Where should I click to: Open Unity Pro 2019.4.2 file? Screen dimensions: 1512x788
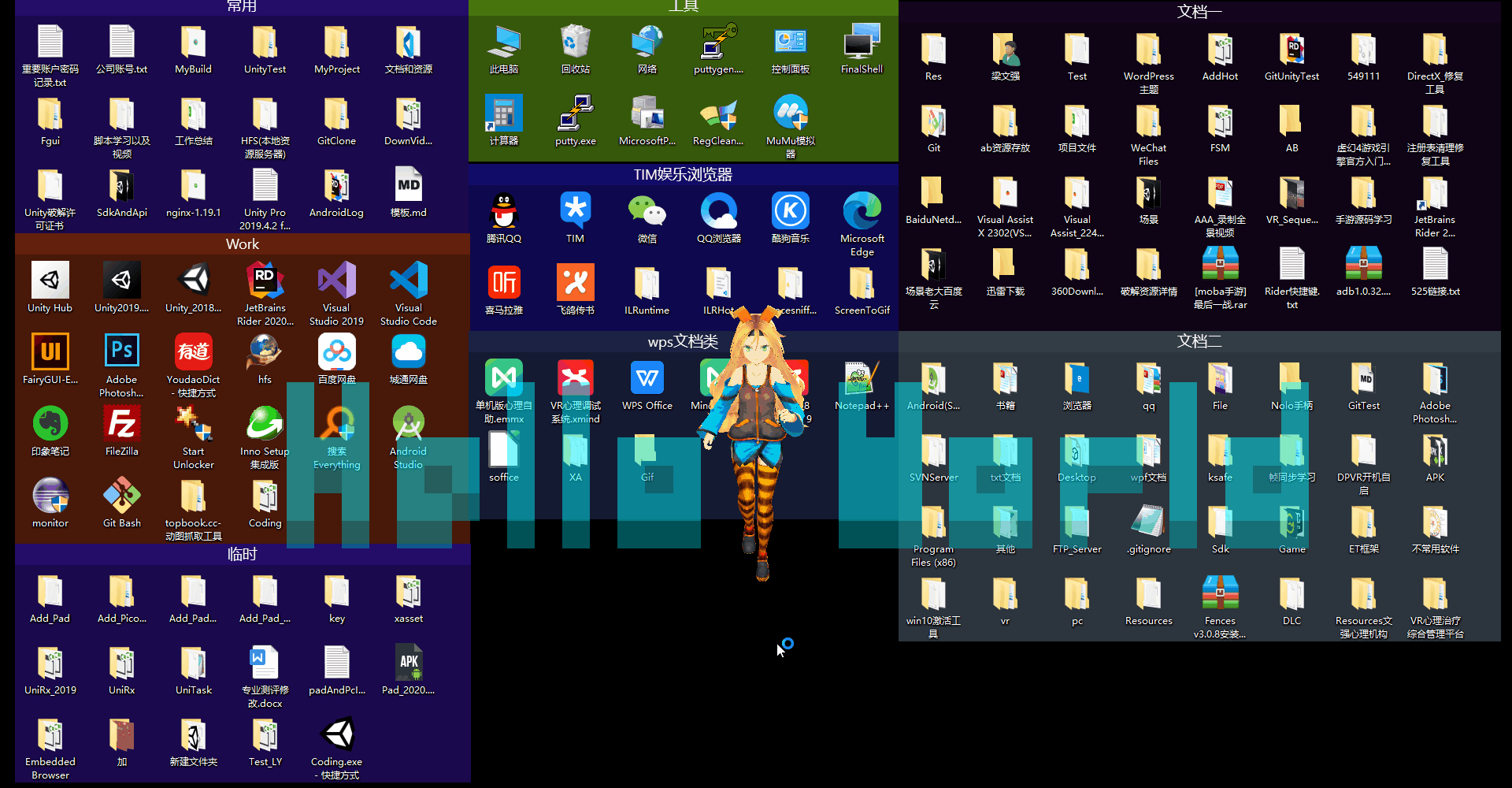tap(265, 199)
